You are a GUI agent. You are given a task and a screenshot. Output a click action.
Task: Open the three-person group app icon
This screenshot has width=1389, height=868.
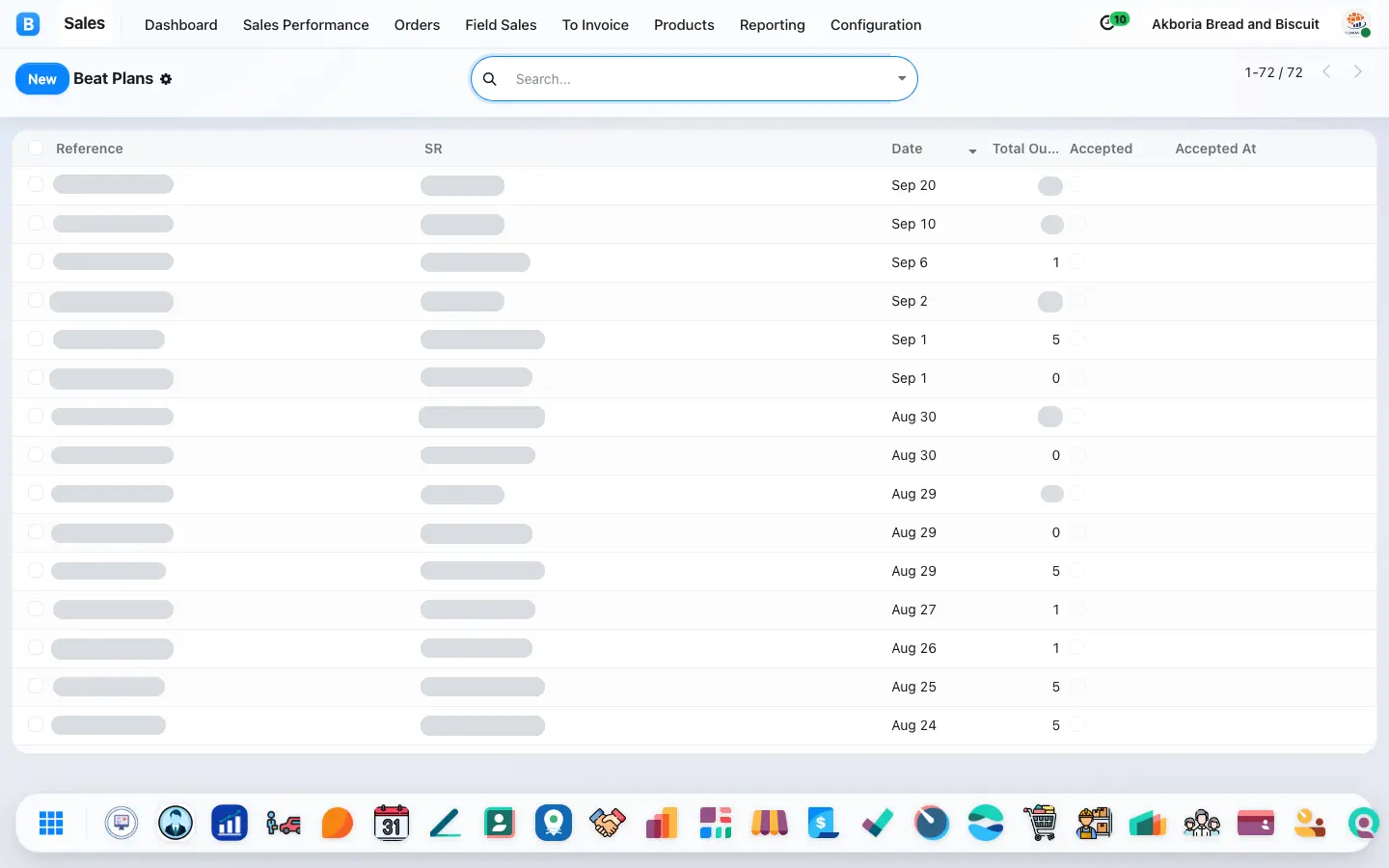[x=1202, y=823]
